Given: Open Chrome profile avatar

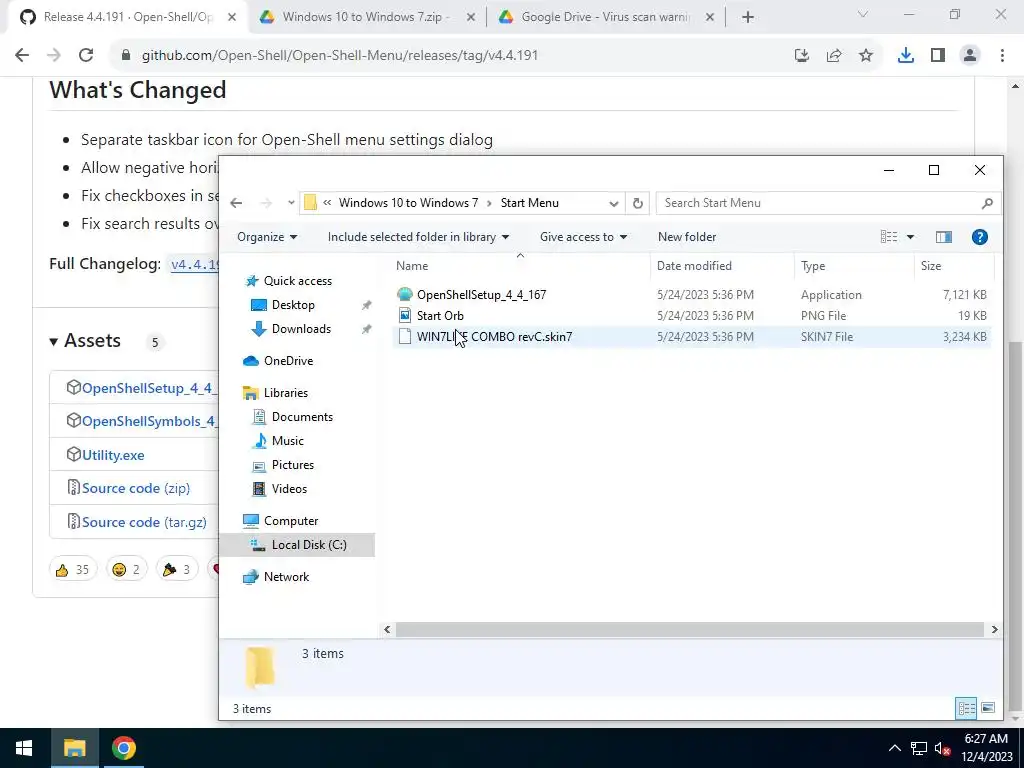Looking at the screenshot, I should coord(970,56).
